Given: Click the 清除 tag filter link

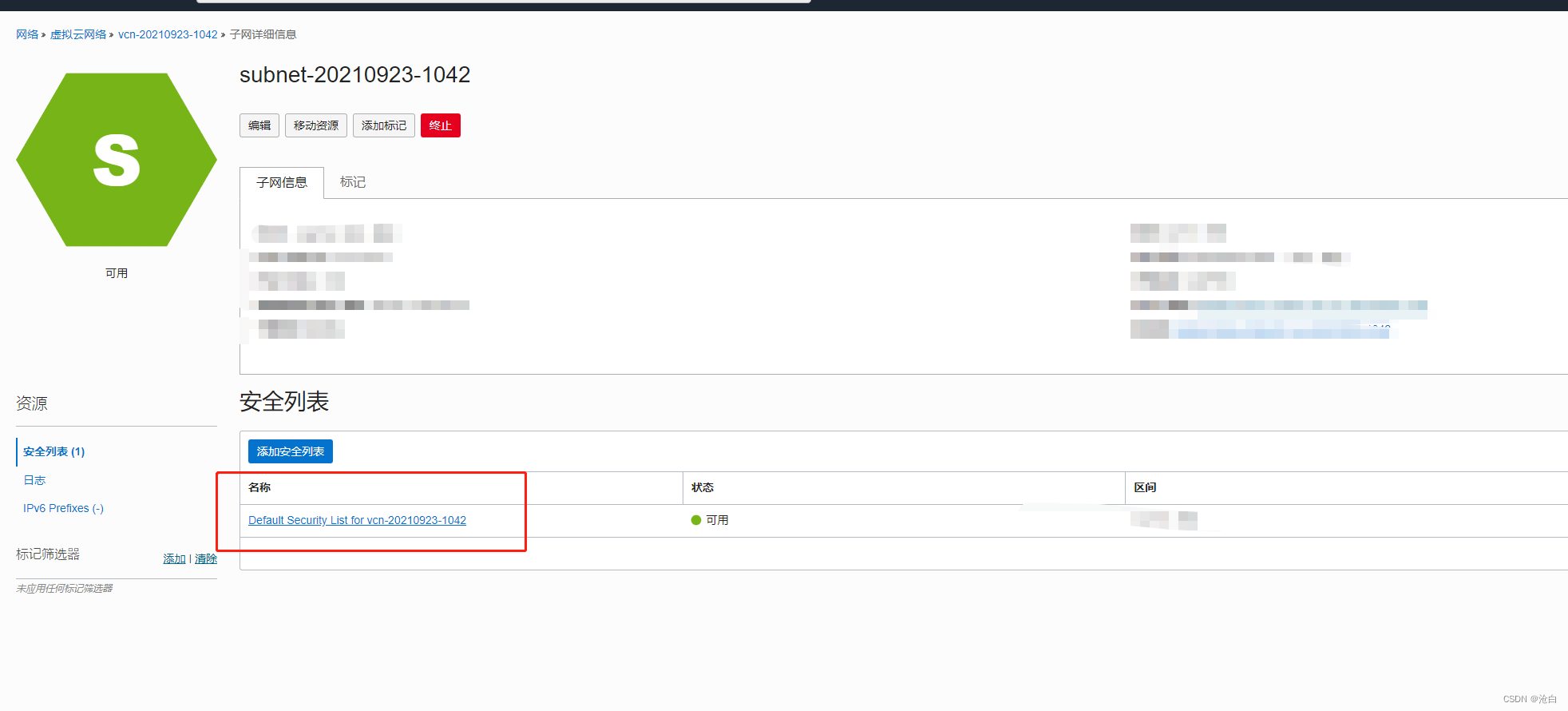Looking at the screenshot, I should click(x=206, y=558).
